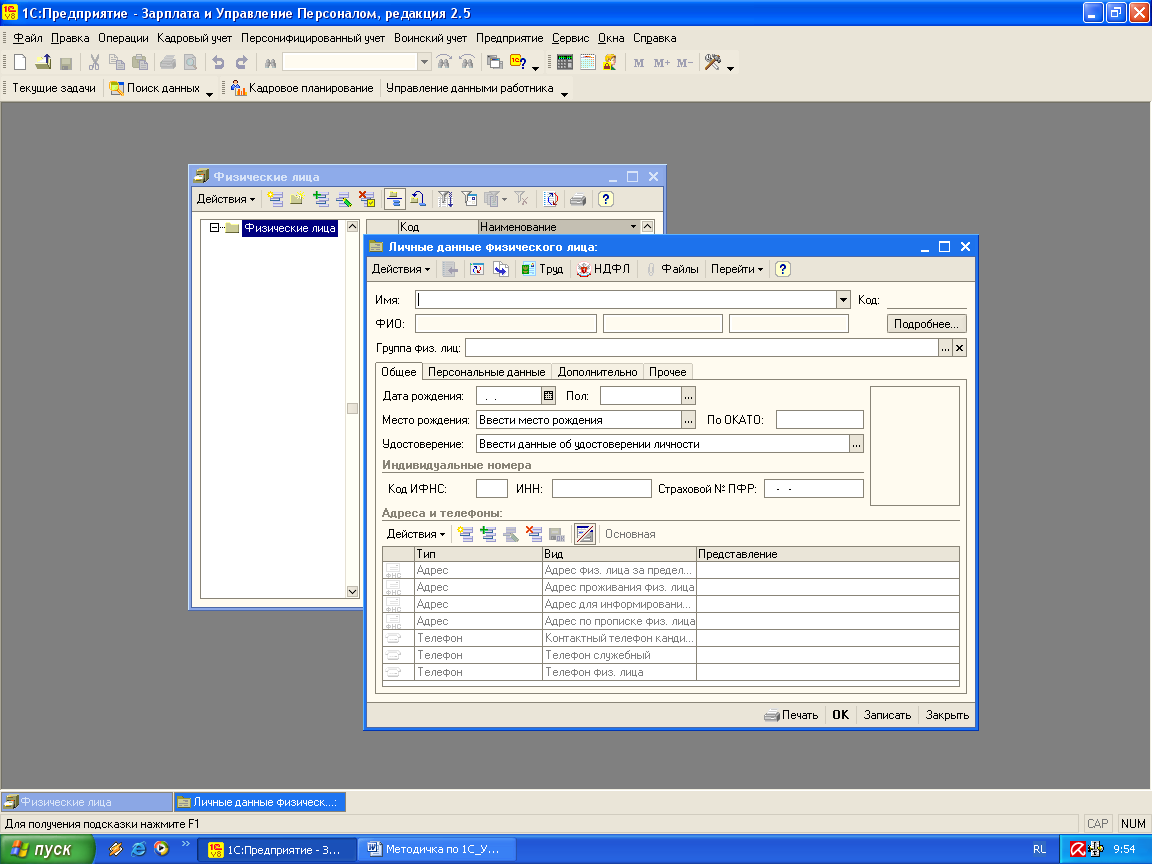
Task: Click the Redo arrow icon
Action: pos(242,62)
